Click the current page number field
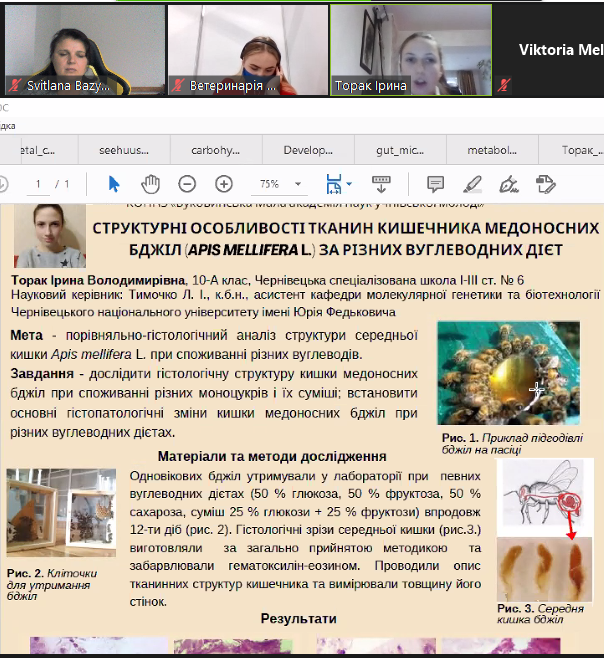Screen dimensions: 604x658 [38, 184]
